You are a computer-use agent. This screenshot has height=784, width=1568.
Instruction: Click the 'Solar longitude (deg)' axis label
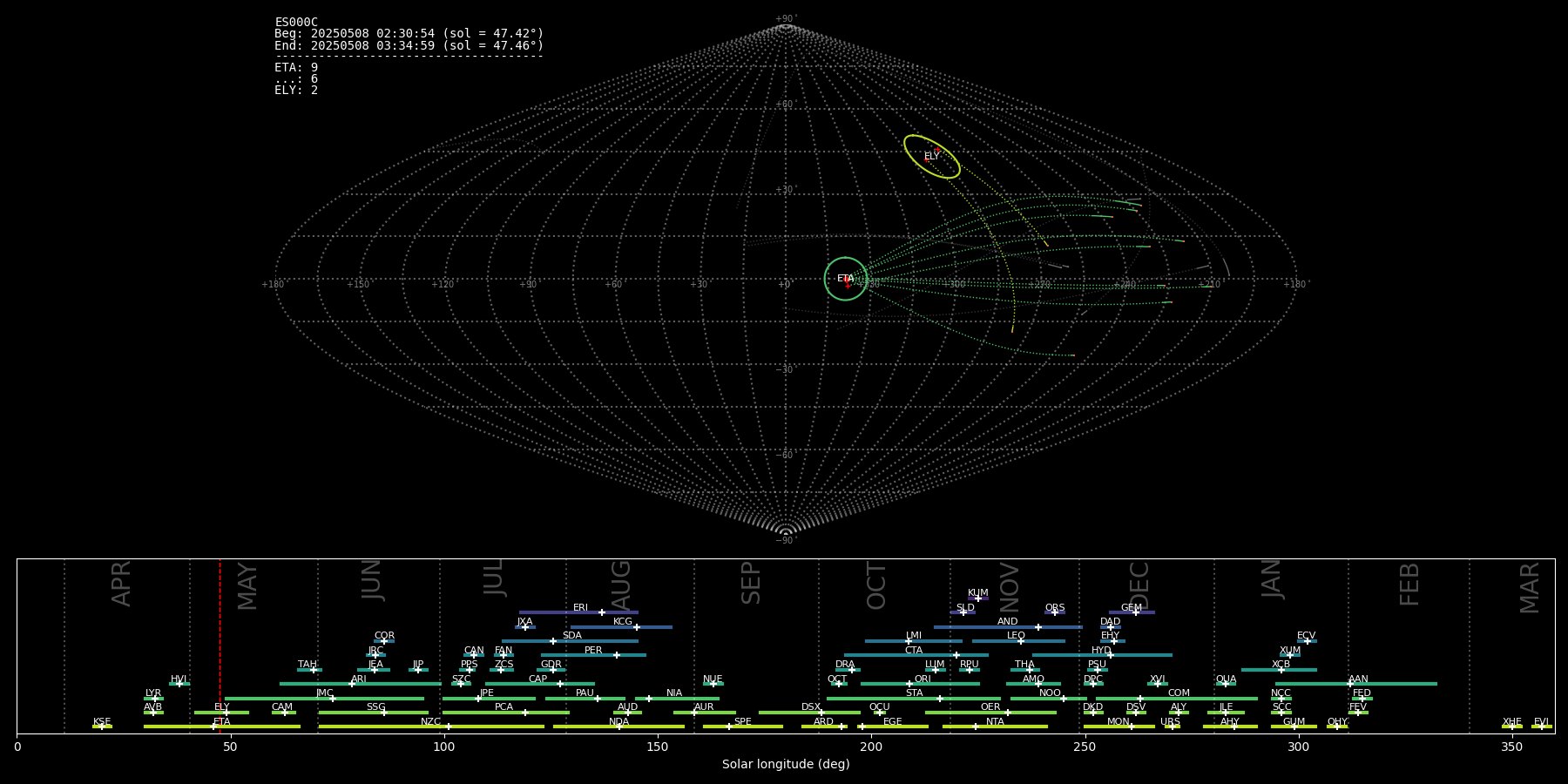[x=786, y=764]
